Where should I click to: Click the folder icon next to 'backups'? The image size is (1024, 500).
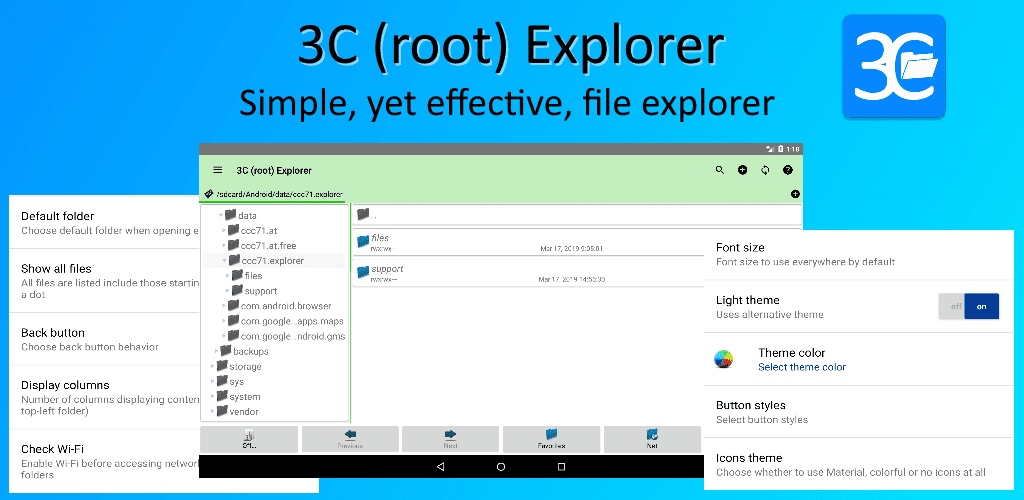pyautogui.click(x=226, y=351)
